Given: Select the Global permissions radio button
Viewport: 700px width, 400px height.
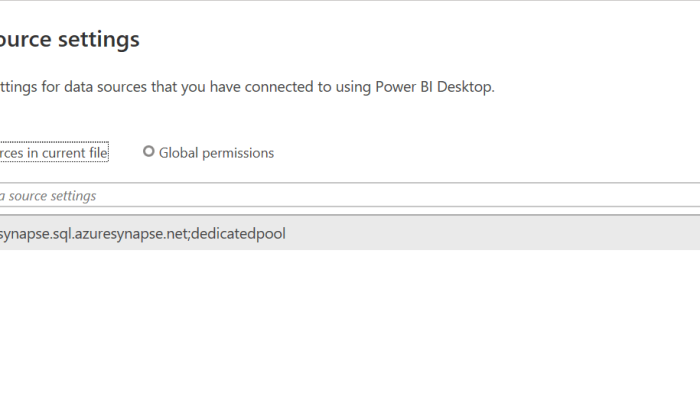Looking at the screenshot, I should click(x=149, y=152).
